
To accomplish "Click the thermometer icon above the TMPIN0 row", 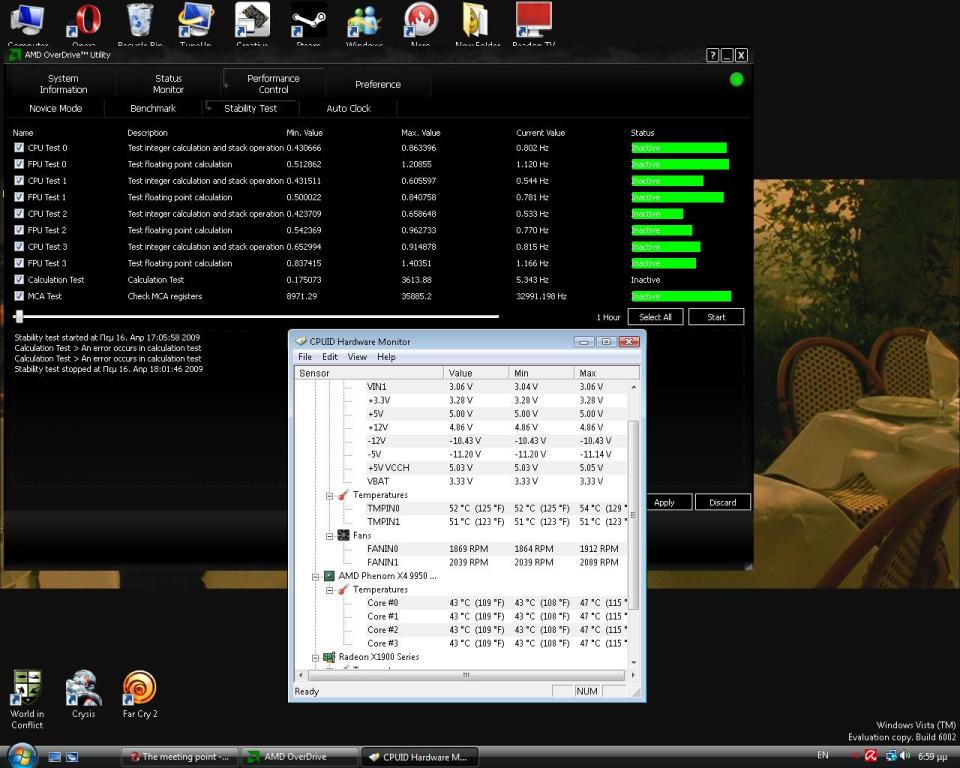I will (343, 495).
